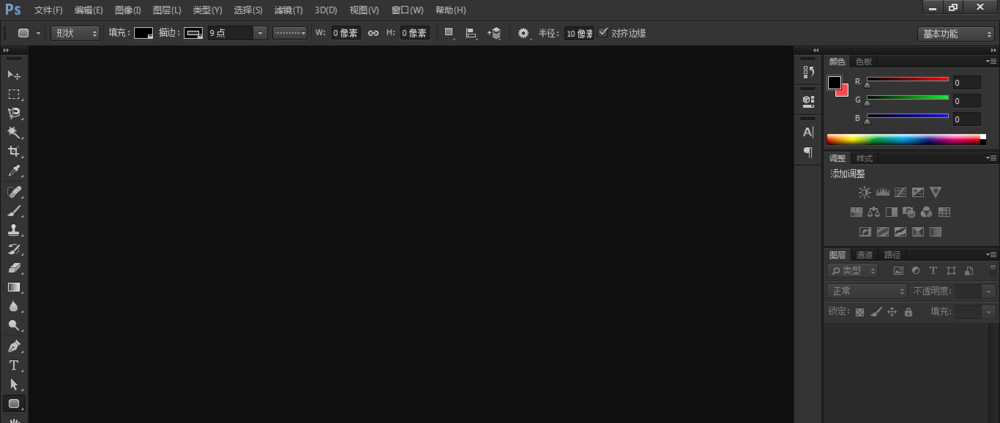
Task: Click the Brightness/Contrast adjustment sun icon
Action: [x=864, y=192]
